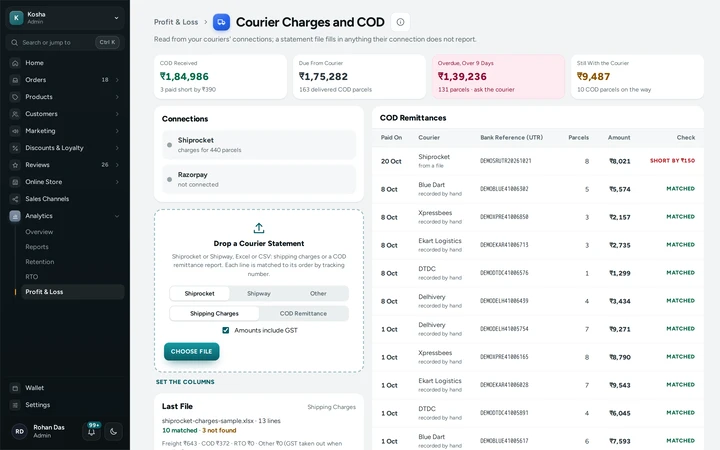
Task: Expand the Online Store submenu chevron
Action: pyautogui.click(x=117, y=182)
